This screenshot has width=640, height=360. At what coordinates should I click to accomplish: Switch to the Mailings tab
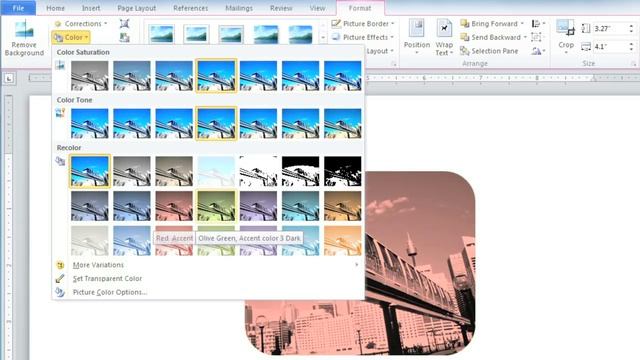[x=239, y=8]
